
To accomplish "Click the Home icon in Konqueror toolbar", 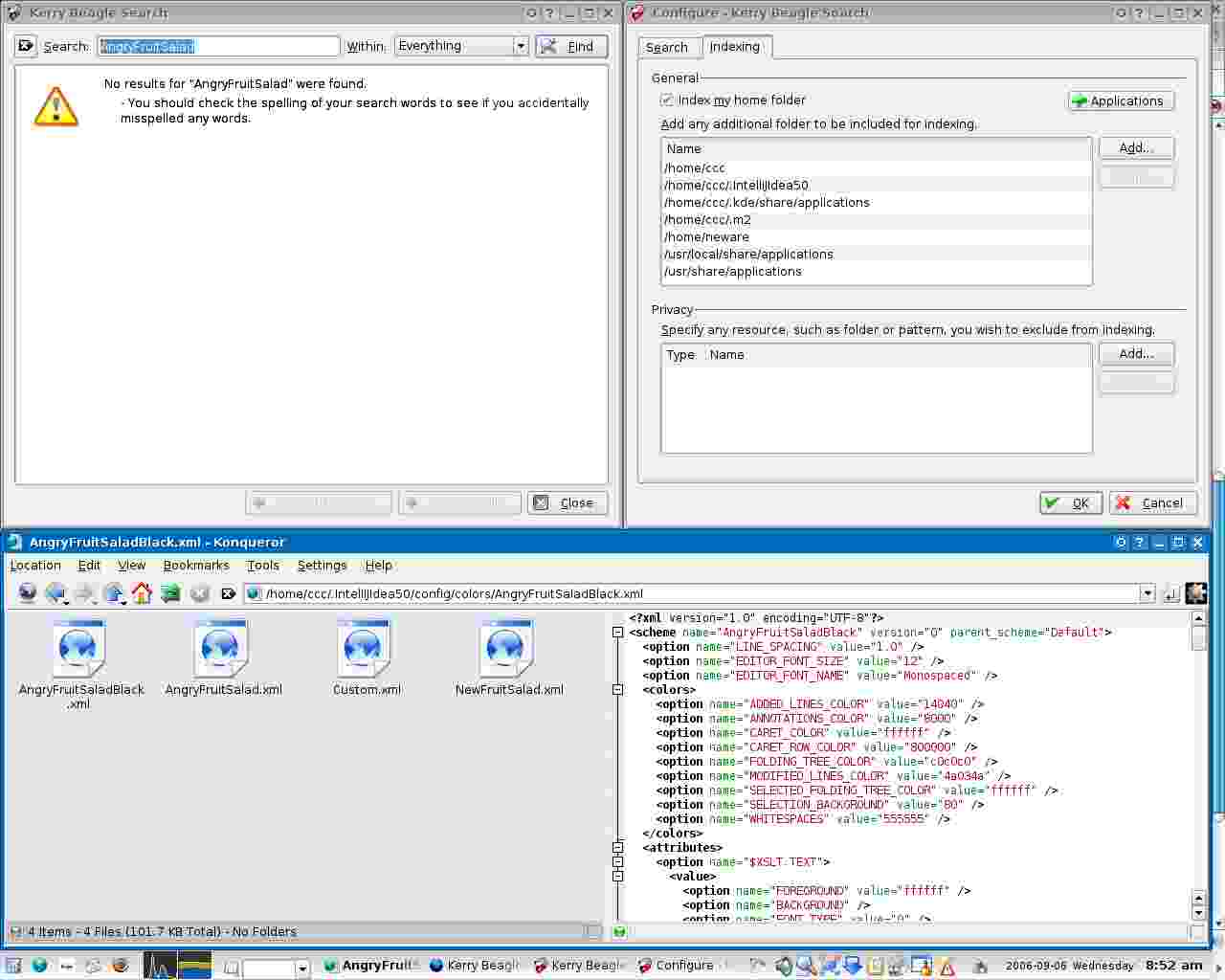I will click(x=142, y=593).
